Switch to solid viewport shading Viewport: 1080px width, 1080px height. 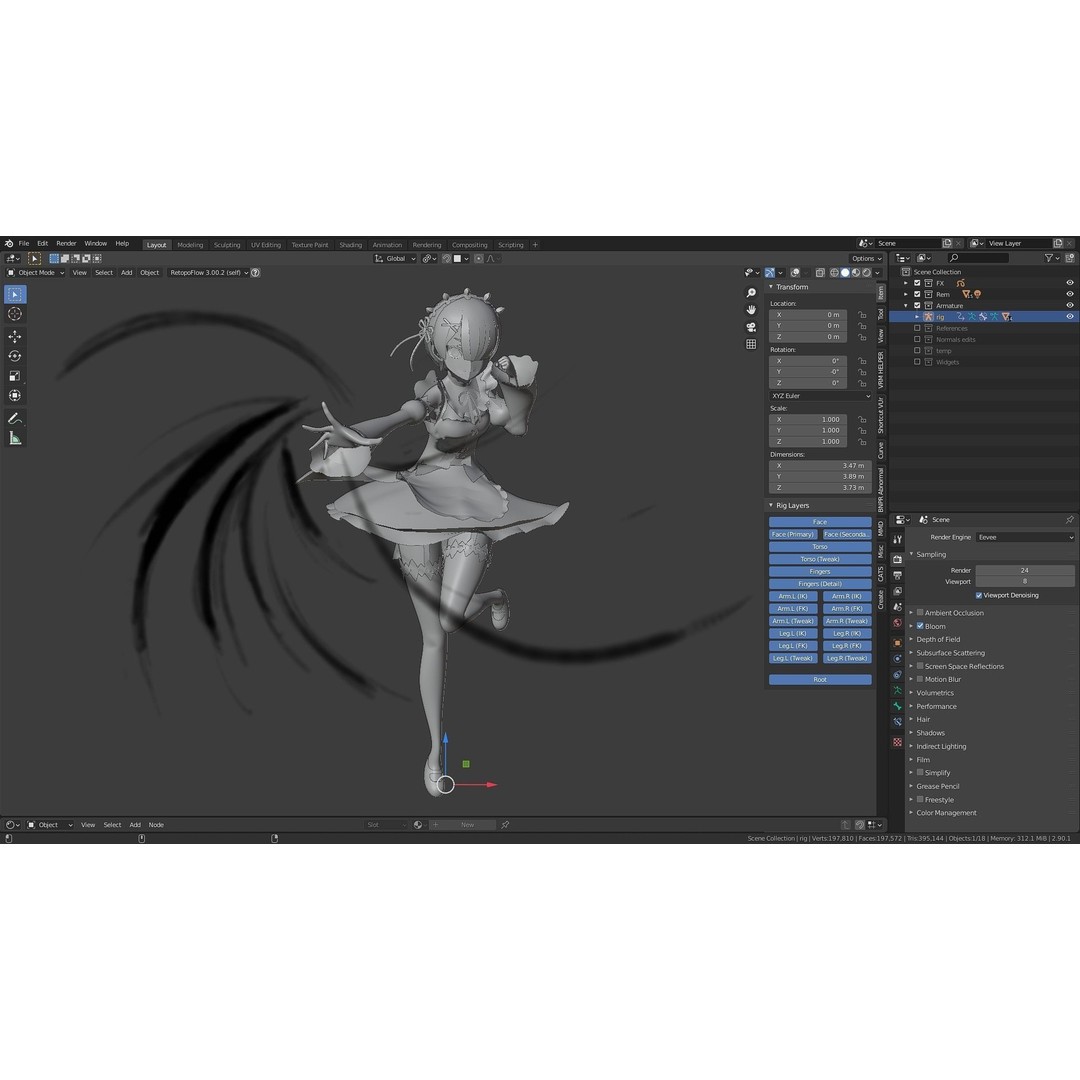(845, 273)
